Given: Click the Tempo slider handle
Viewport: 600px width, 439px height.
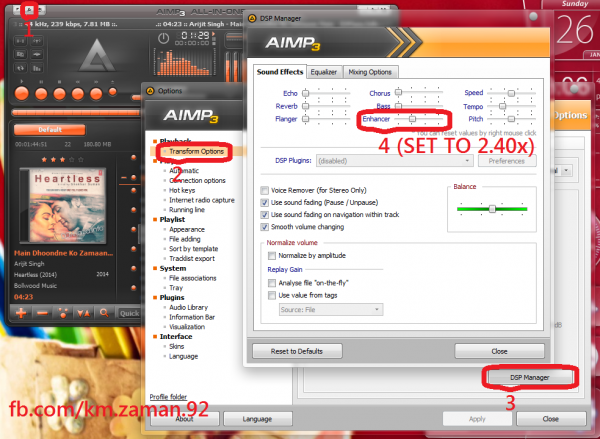Looking at the screenshot, I should 502,106.
